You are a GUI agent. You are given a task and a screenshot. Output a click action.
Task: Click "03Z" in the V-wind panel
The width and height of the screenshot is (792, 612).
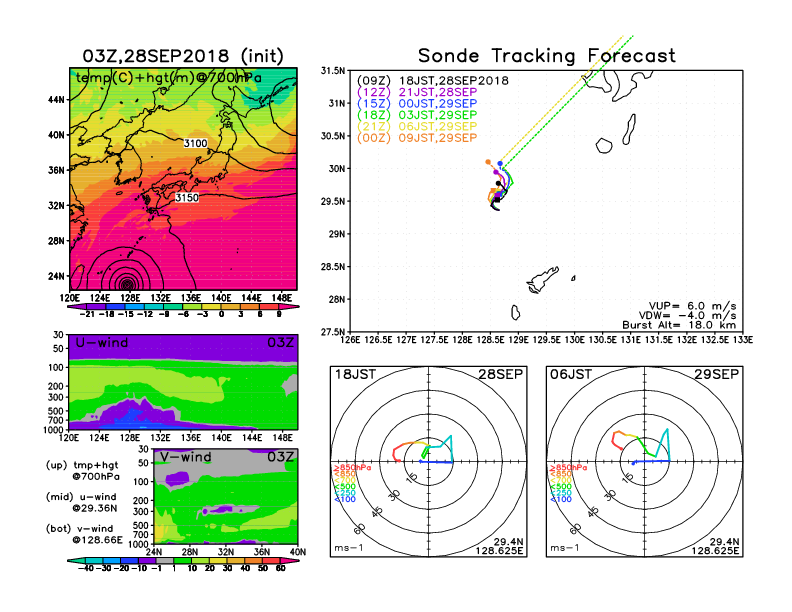pos(280,457)
